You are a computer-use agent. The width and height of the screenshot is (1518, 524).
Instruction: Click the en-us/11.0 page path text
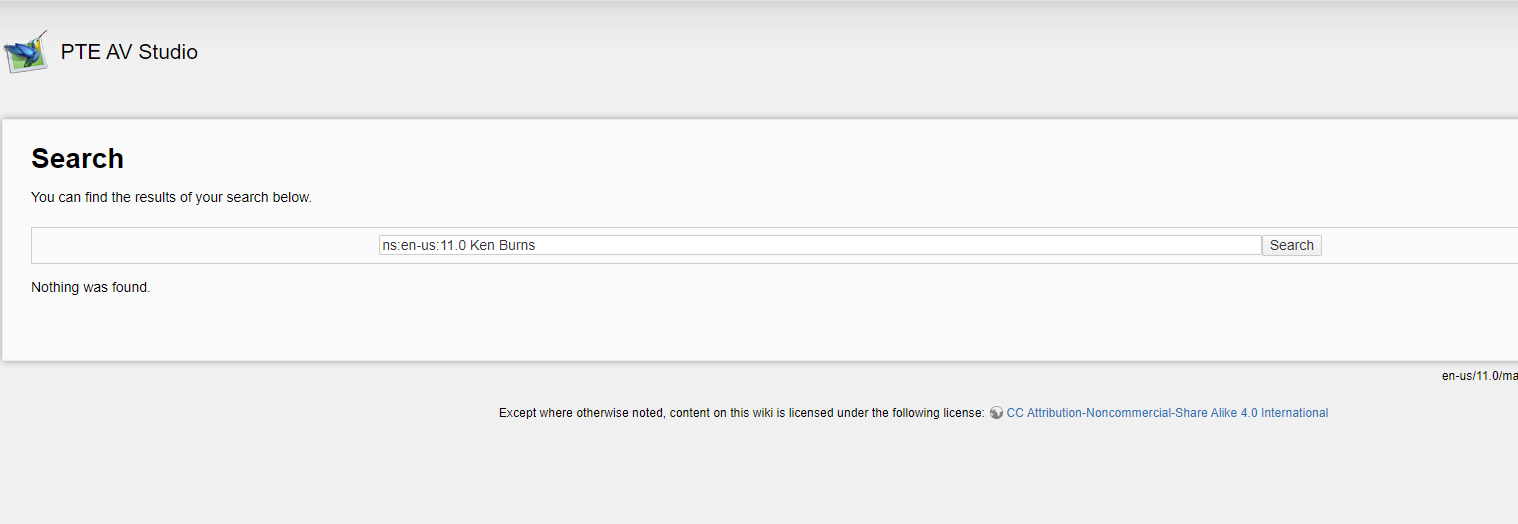pos(1479,376)
